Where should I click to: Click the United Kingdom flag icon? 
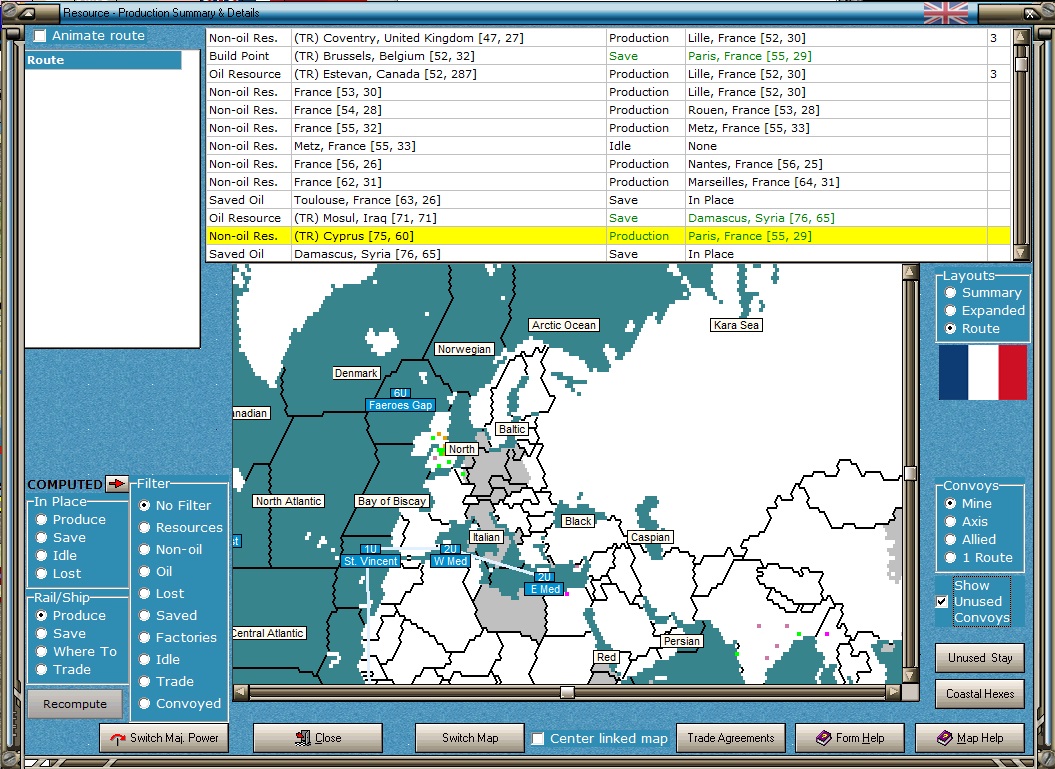pos(945,12)
